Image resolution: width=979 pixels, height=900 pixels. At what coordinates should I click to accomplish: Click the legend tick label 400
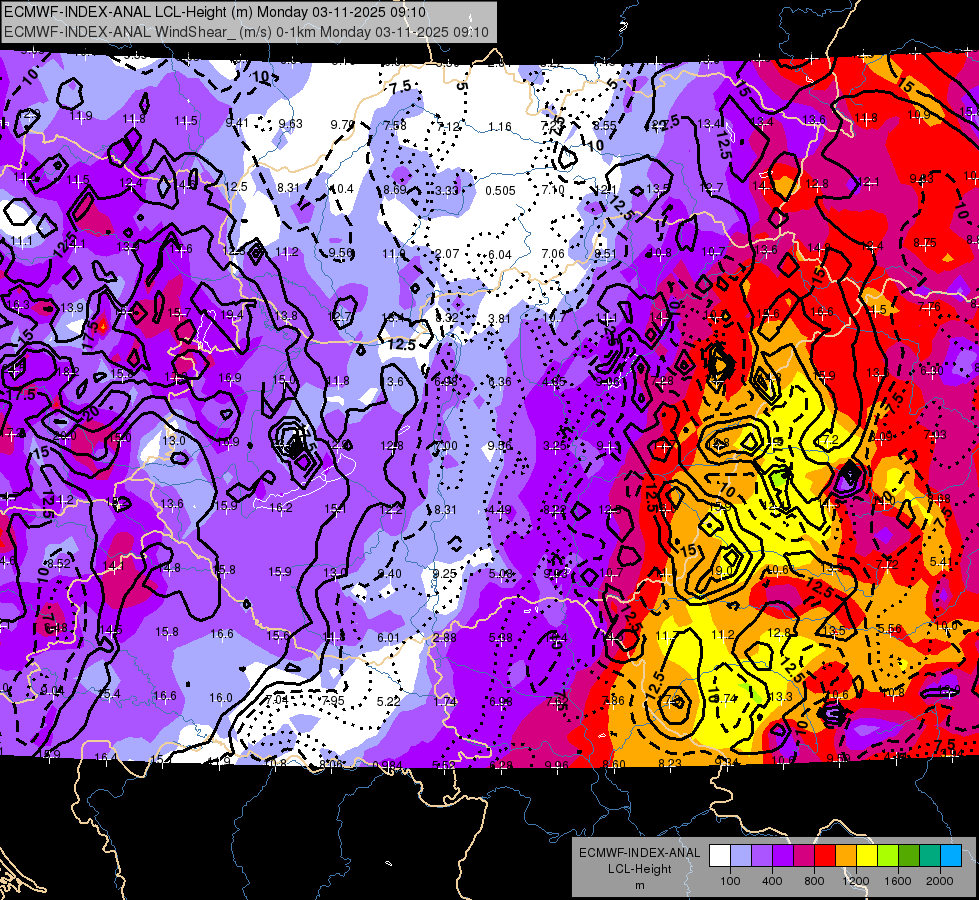(772, 881)
